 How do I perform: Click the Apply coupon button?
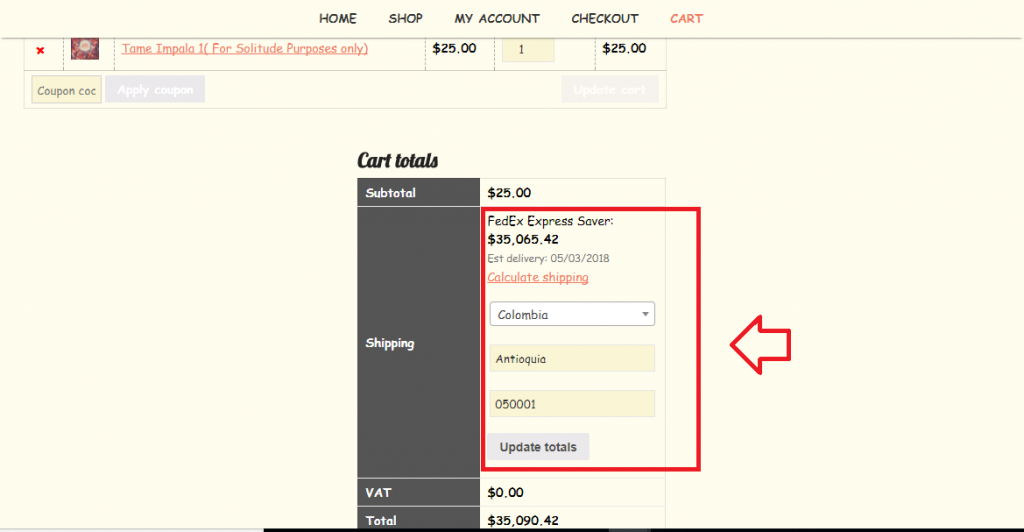point(155,89)
